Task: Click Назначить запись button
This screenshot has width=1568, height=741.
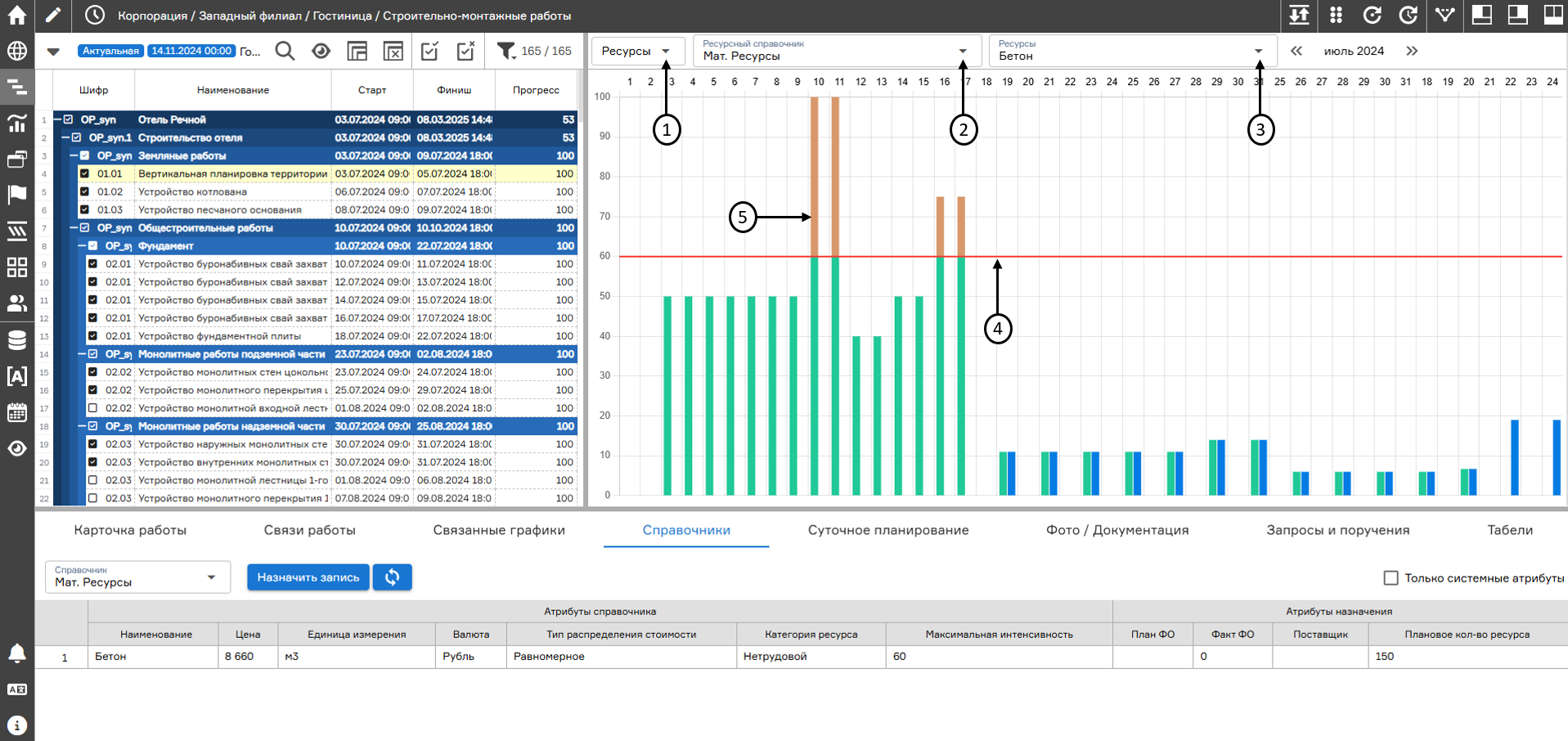Action: click(x=308, y=577)
